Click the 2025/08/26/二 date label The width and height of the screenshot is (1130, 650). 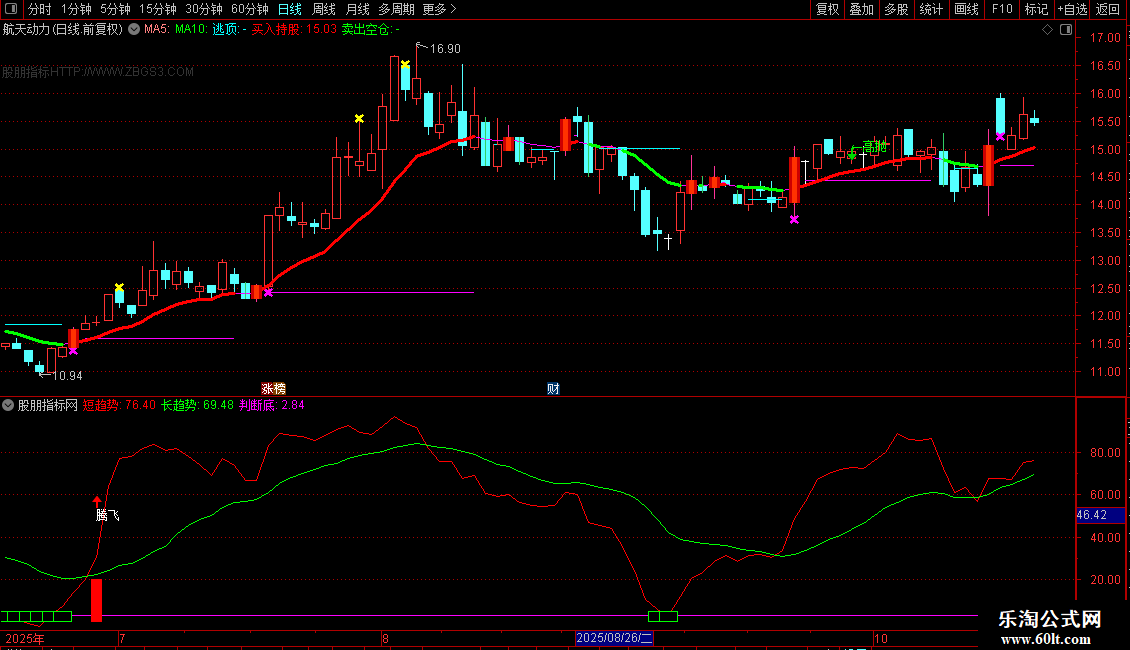coord(614,638)
